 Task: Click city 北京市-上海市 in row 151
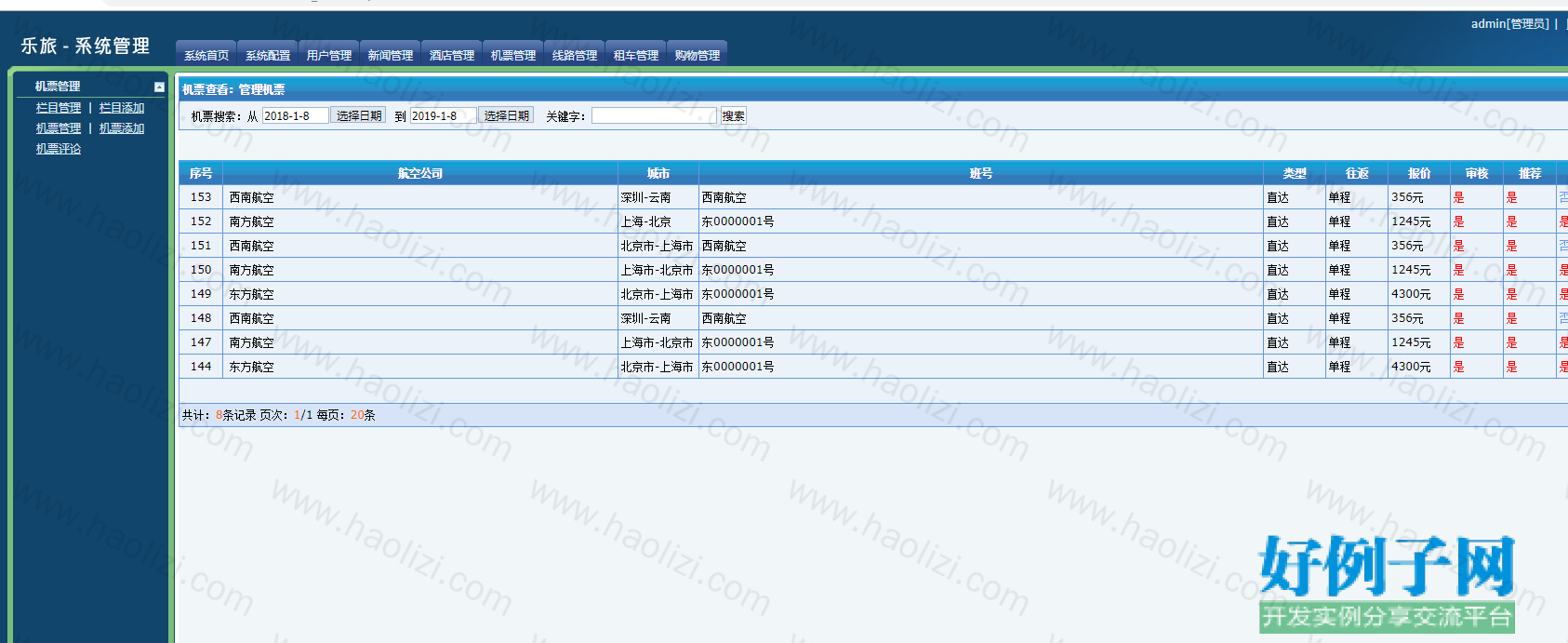coord(658,246)
